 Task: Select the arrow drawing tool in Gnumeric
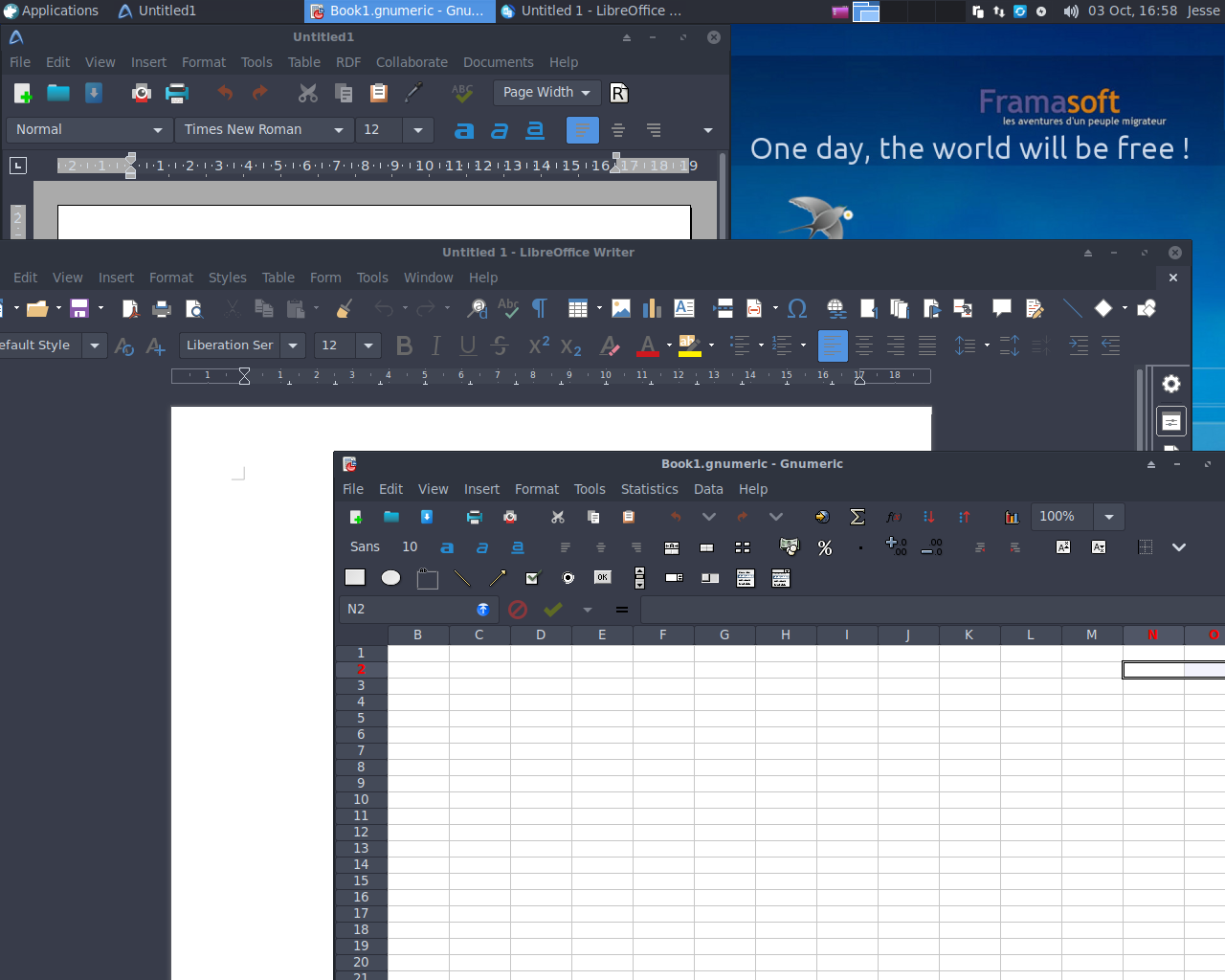pos(498,578)
